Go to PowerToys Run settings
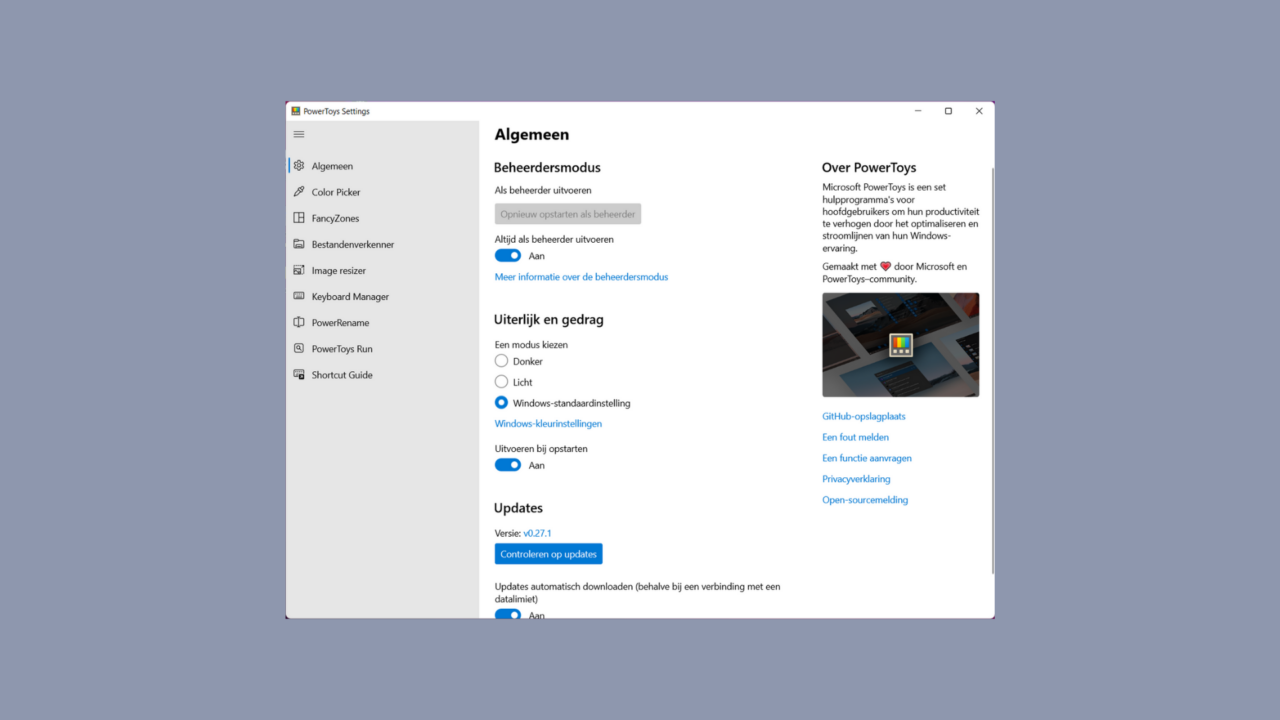This screenshot has height=720, width=1280. coord(383,348)
